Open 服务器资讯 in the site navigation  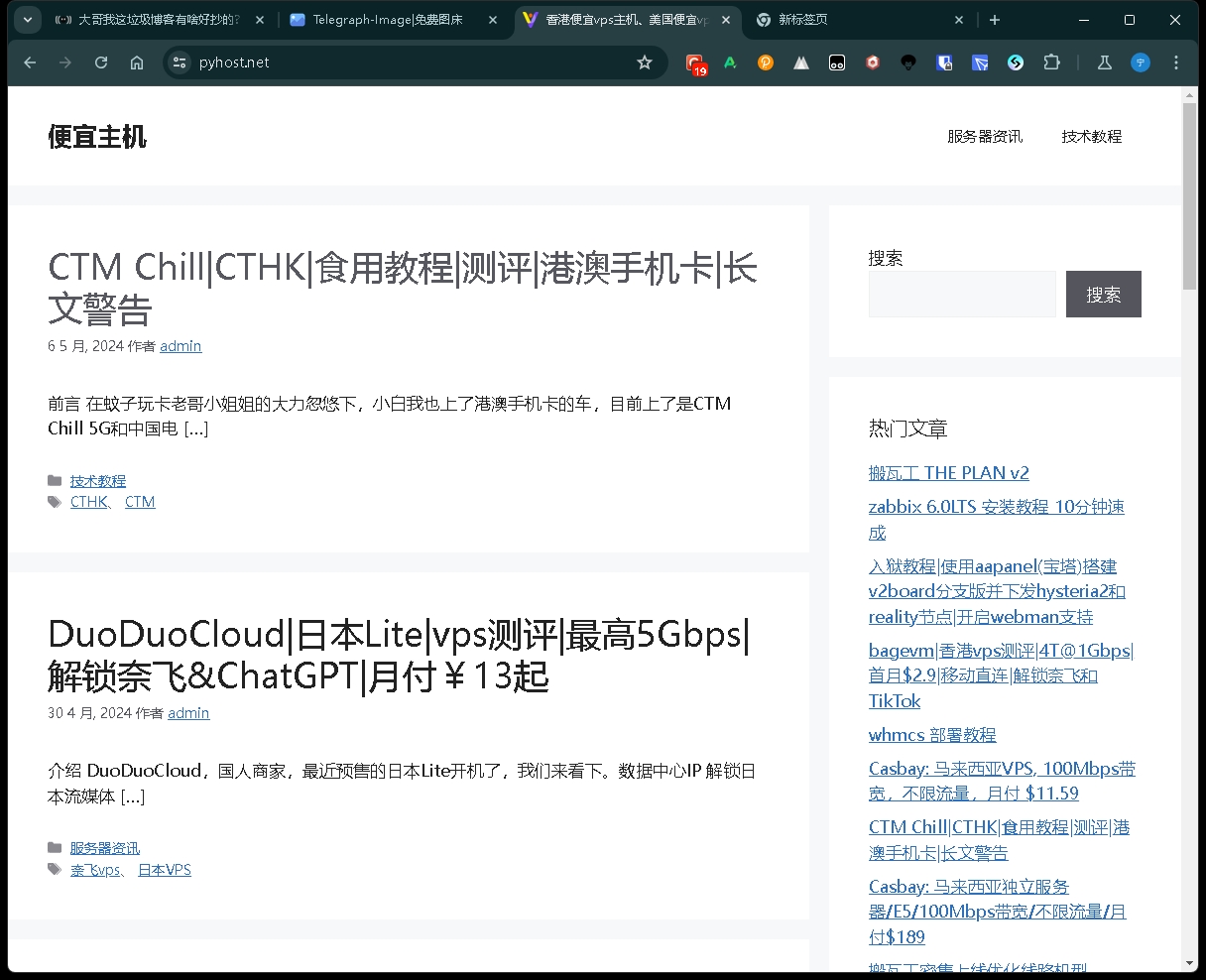(985, 137)
